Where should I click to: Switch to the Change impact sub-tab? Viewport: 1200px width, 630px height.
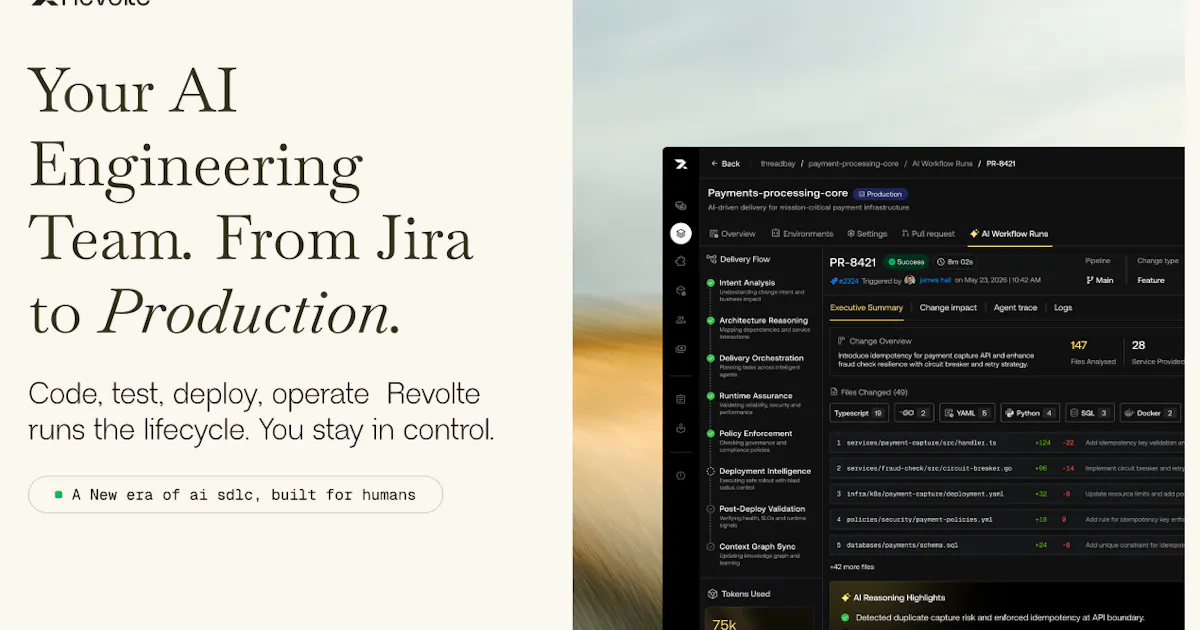tap(948, 308)
